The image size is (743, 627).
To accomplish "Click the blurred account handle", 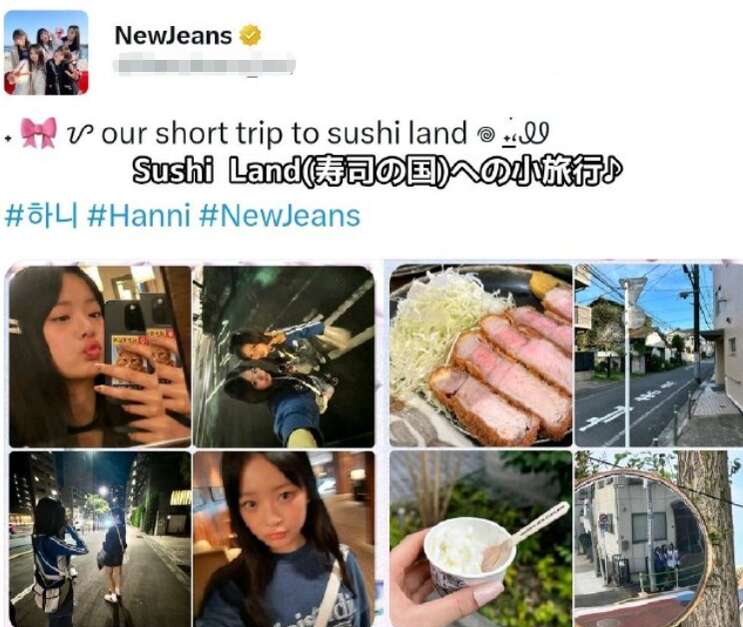I will click(x=204, y=65).
